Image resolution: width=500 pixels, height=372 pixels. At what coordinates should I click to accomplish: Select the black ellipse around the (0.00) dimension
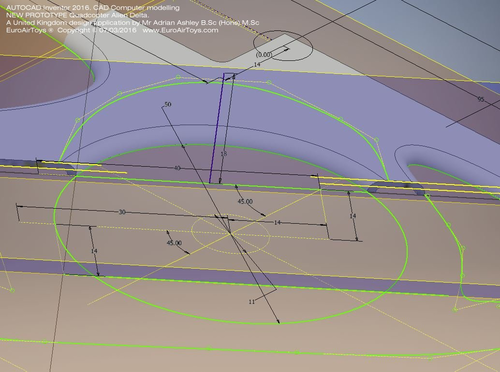coord(283,46)
